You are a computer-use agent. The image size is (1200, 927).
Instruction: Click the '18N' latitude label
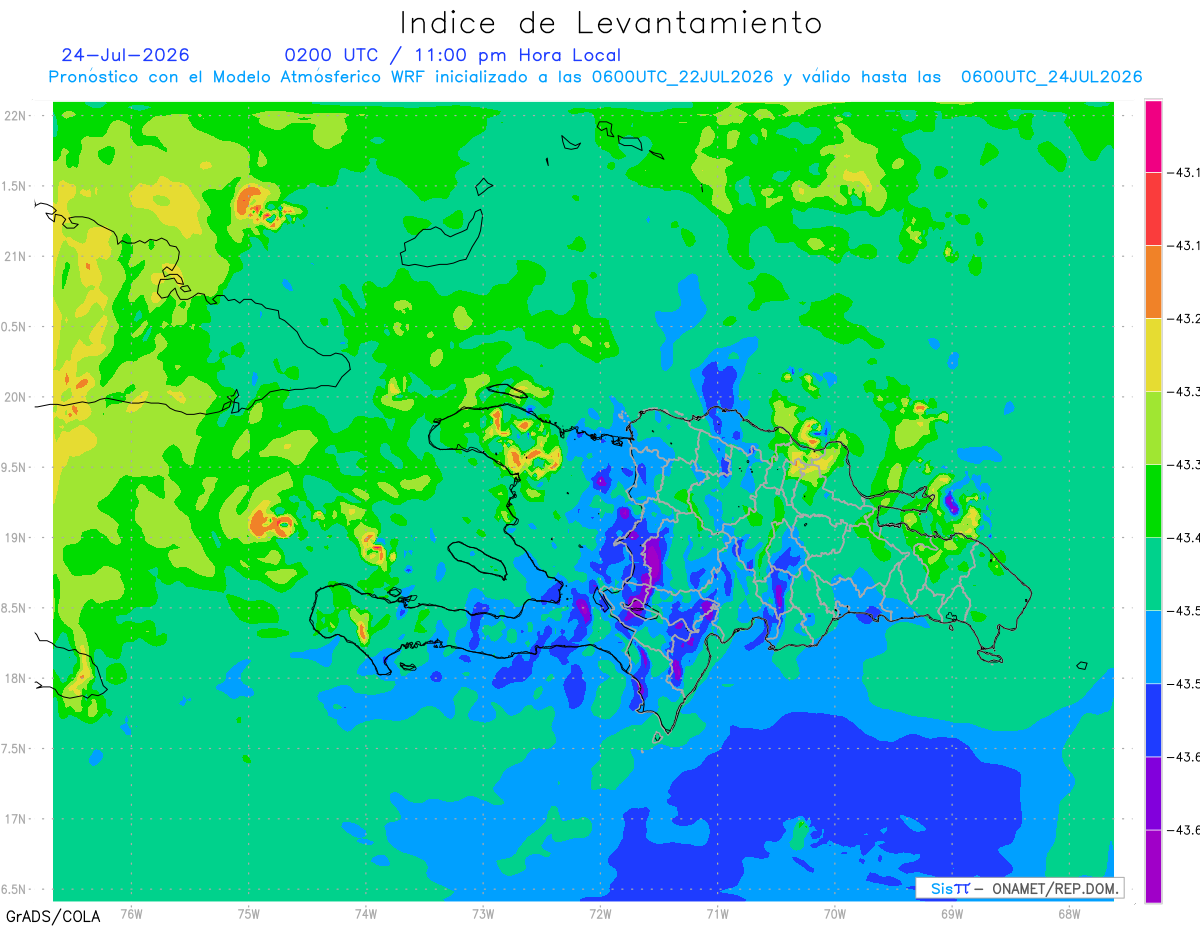(16, 678)
